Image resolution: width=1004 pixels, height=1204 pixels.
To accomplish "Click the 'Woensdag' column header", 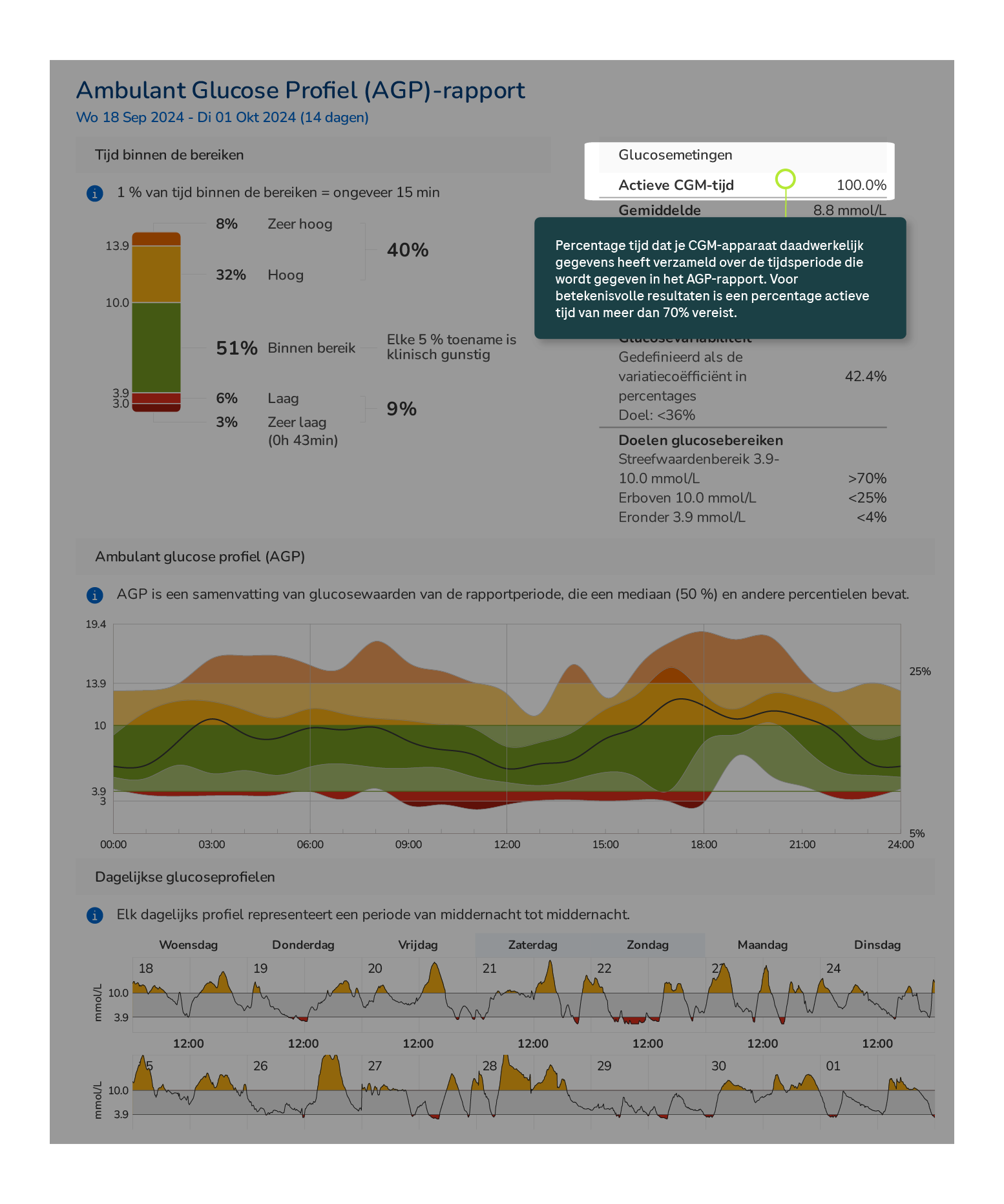I will click(x=189, y=945).
